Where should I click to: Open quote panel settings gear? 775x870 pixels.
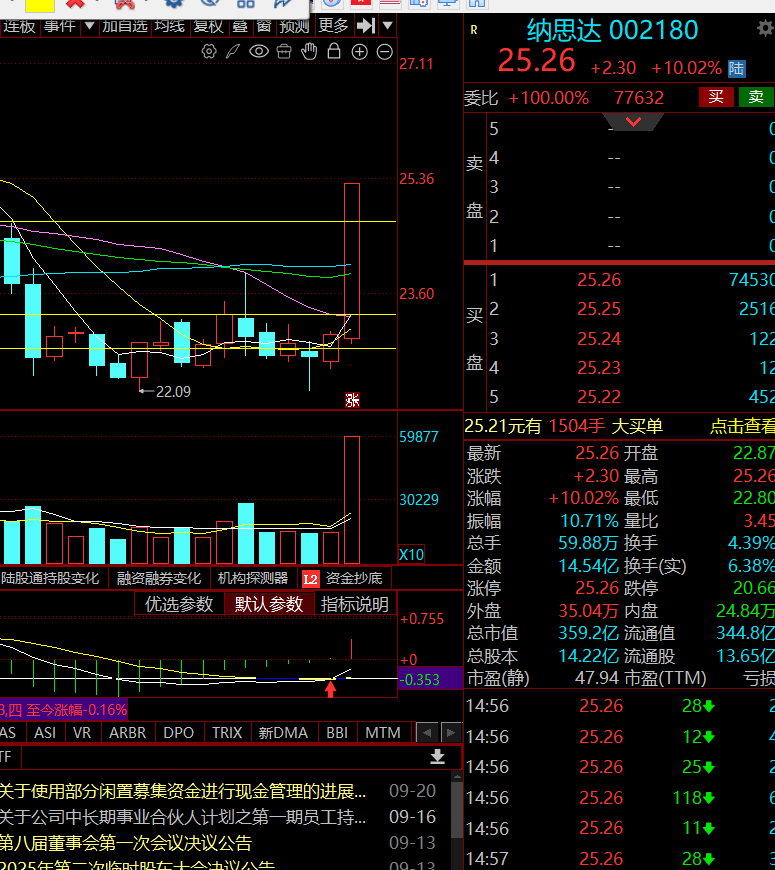point(765,28)
